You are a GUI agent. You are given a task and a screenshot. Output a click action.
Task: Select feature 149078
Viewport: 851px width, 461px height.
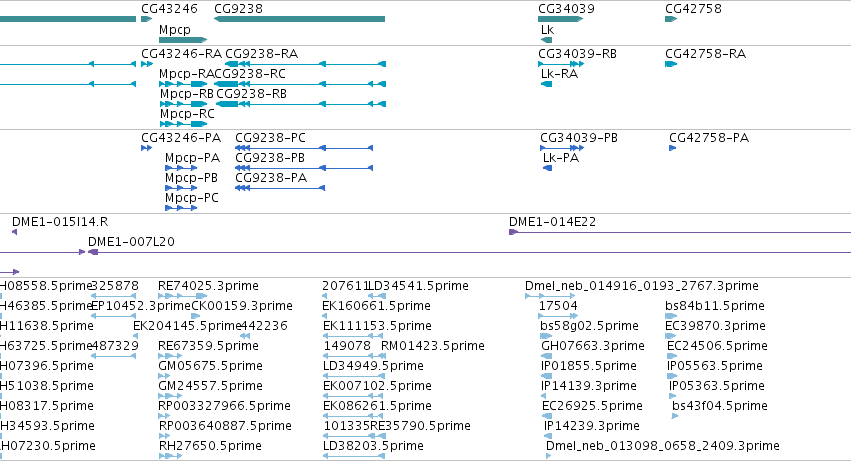pos(347,346)
